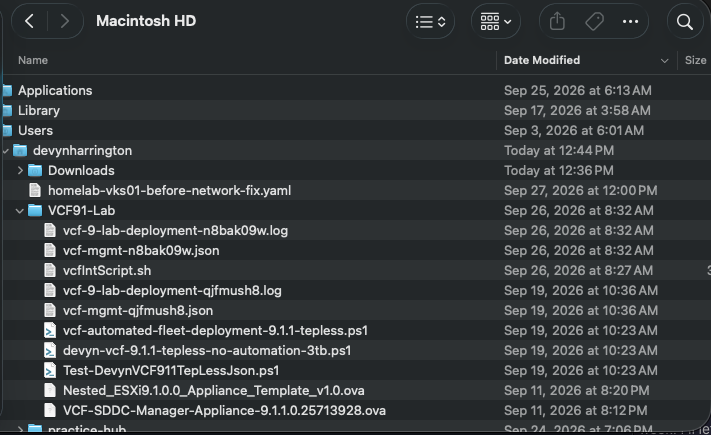Select homelab-vks01-before-network-fix.yaml file icon

pyautogui.click(x=35, y=191)
